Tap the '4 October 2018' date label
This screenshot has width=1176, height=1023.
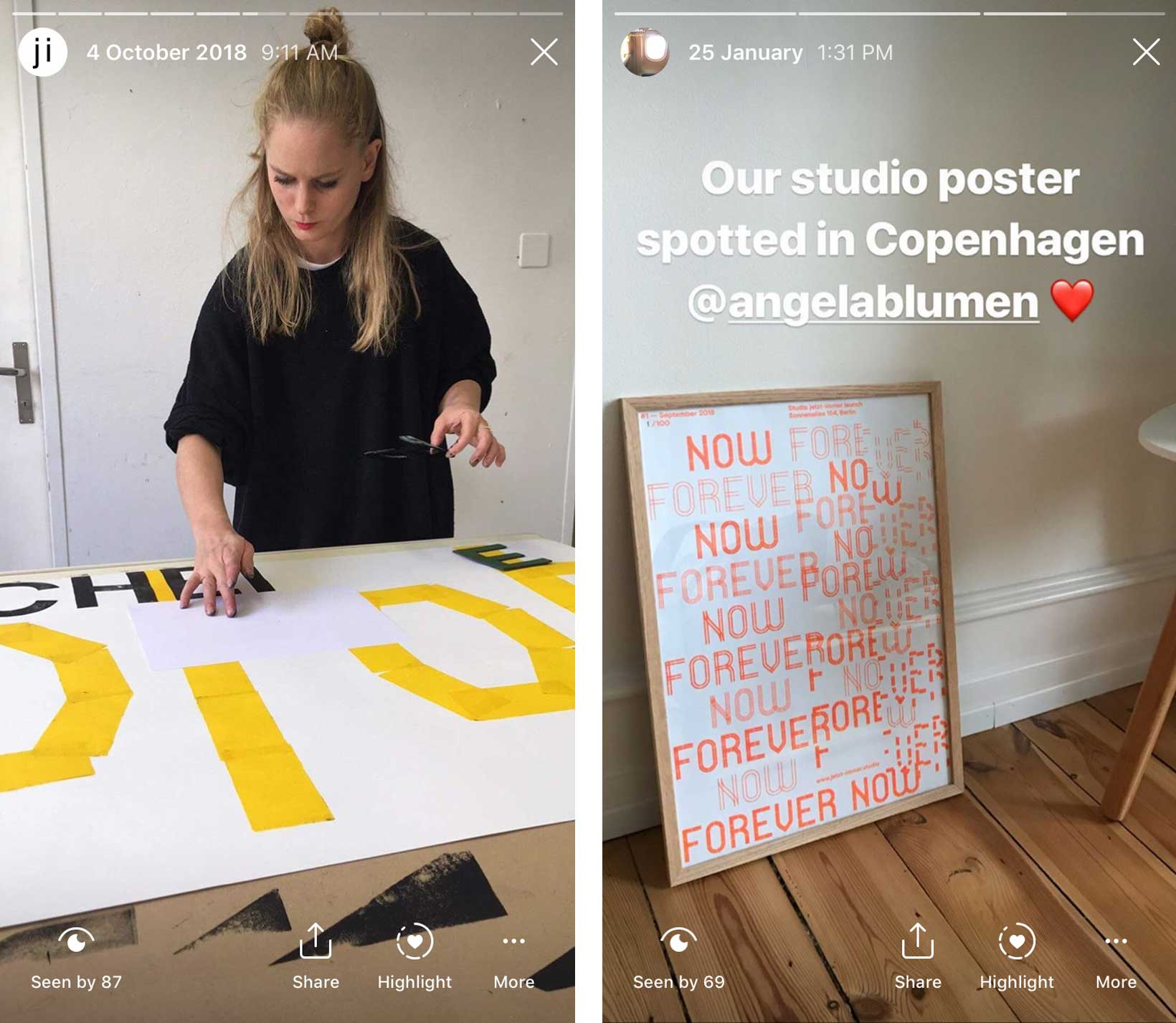pyautogui.click(x=166, y=52)
